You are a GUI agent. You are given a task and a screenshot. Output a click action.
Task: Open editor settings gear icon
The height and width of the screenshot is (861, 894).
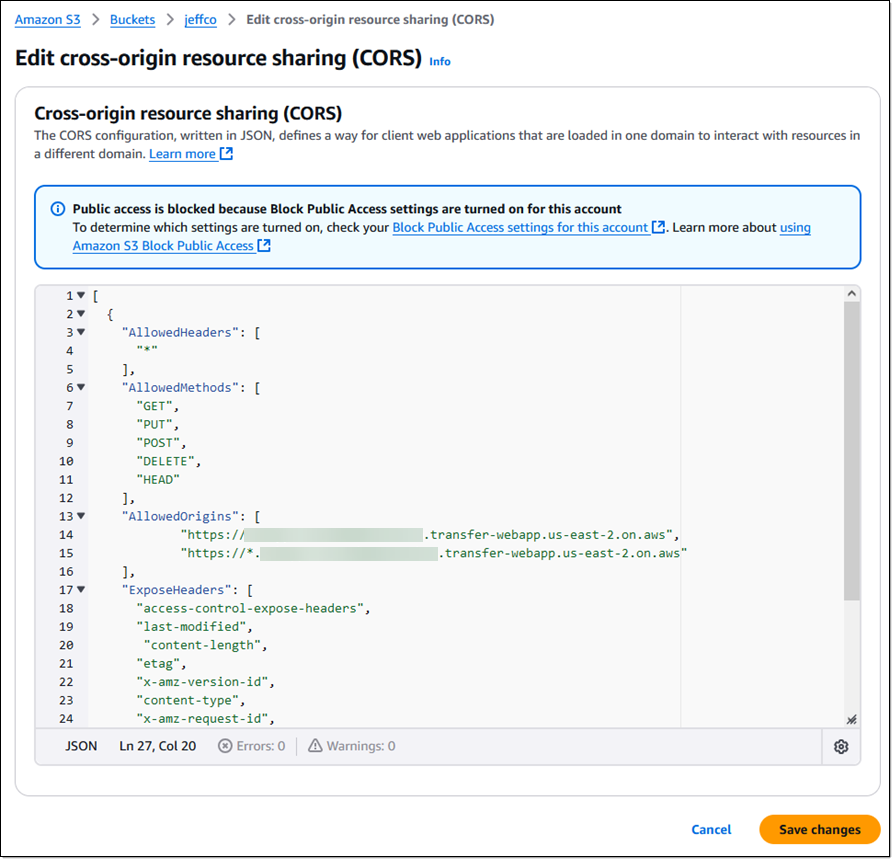(x=841, y=746)
